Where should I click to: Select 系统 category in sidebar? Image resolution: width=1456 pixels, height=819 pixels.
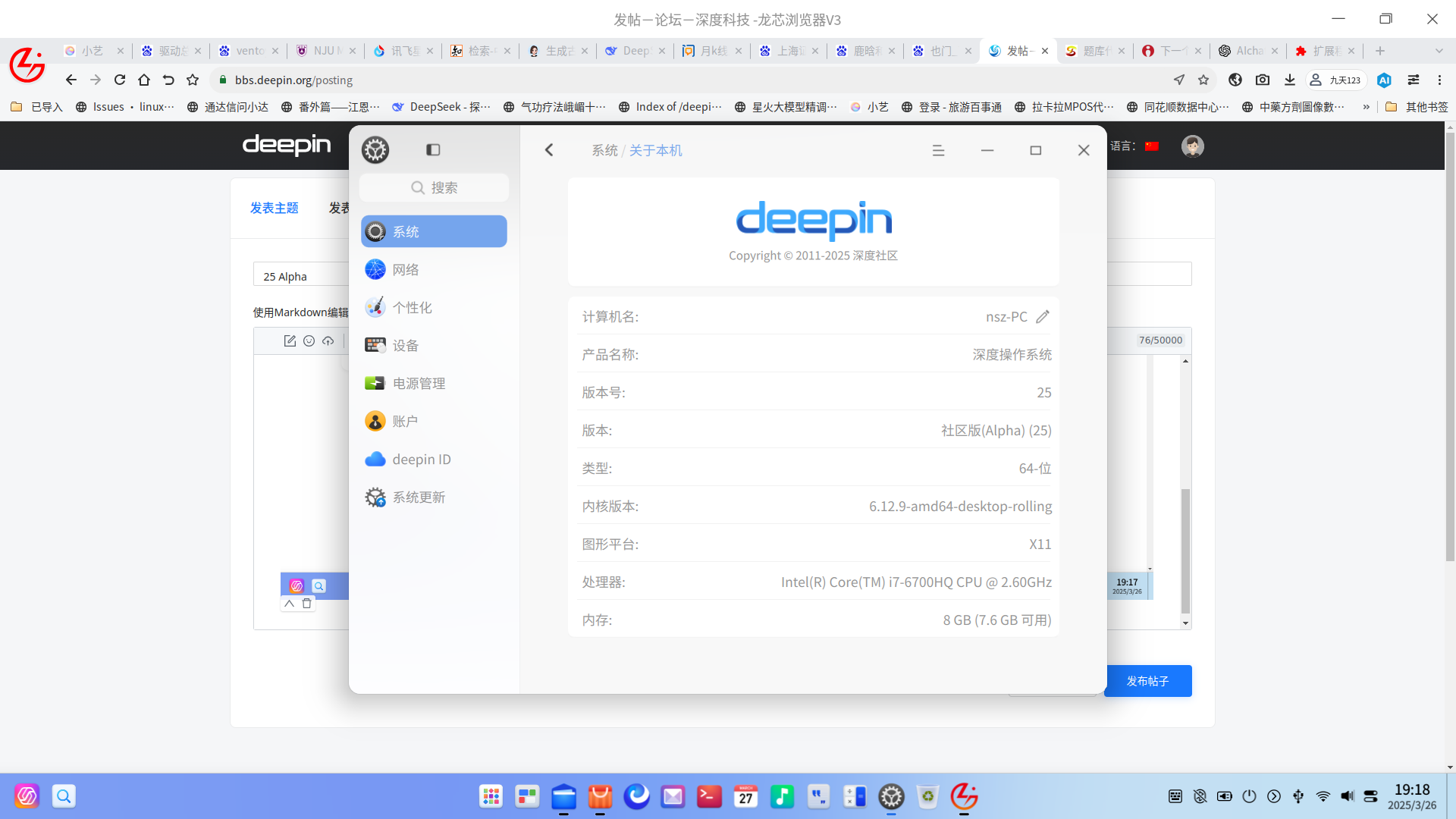coord(434,231)
